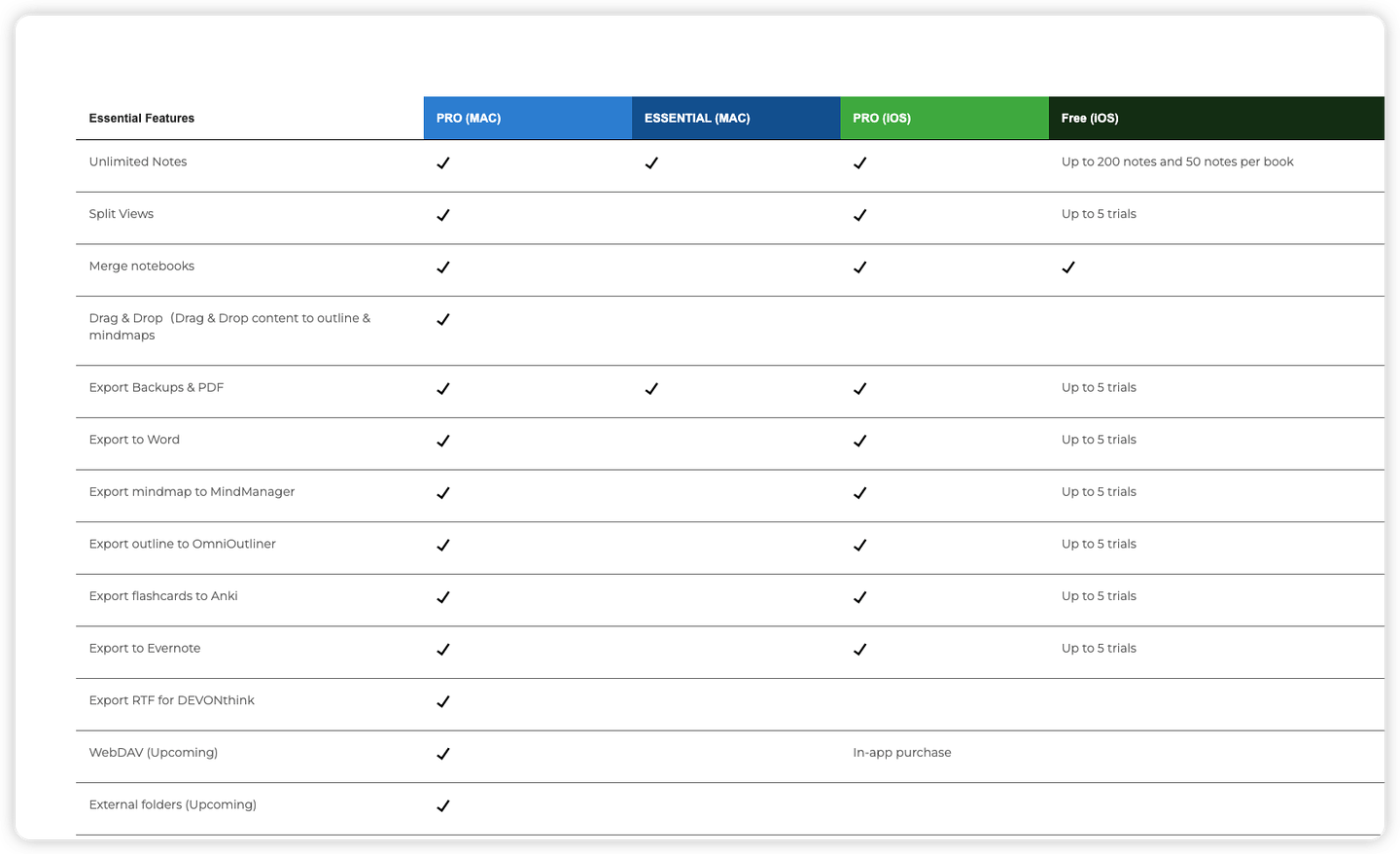Click the green PRO (iOS) header

coord(945,118)
